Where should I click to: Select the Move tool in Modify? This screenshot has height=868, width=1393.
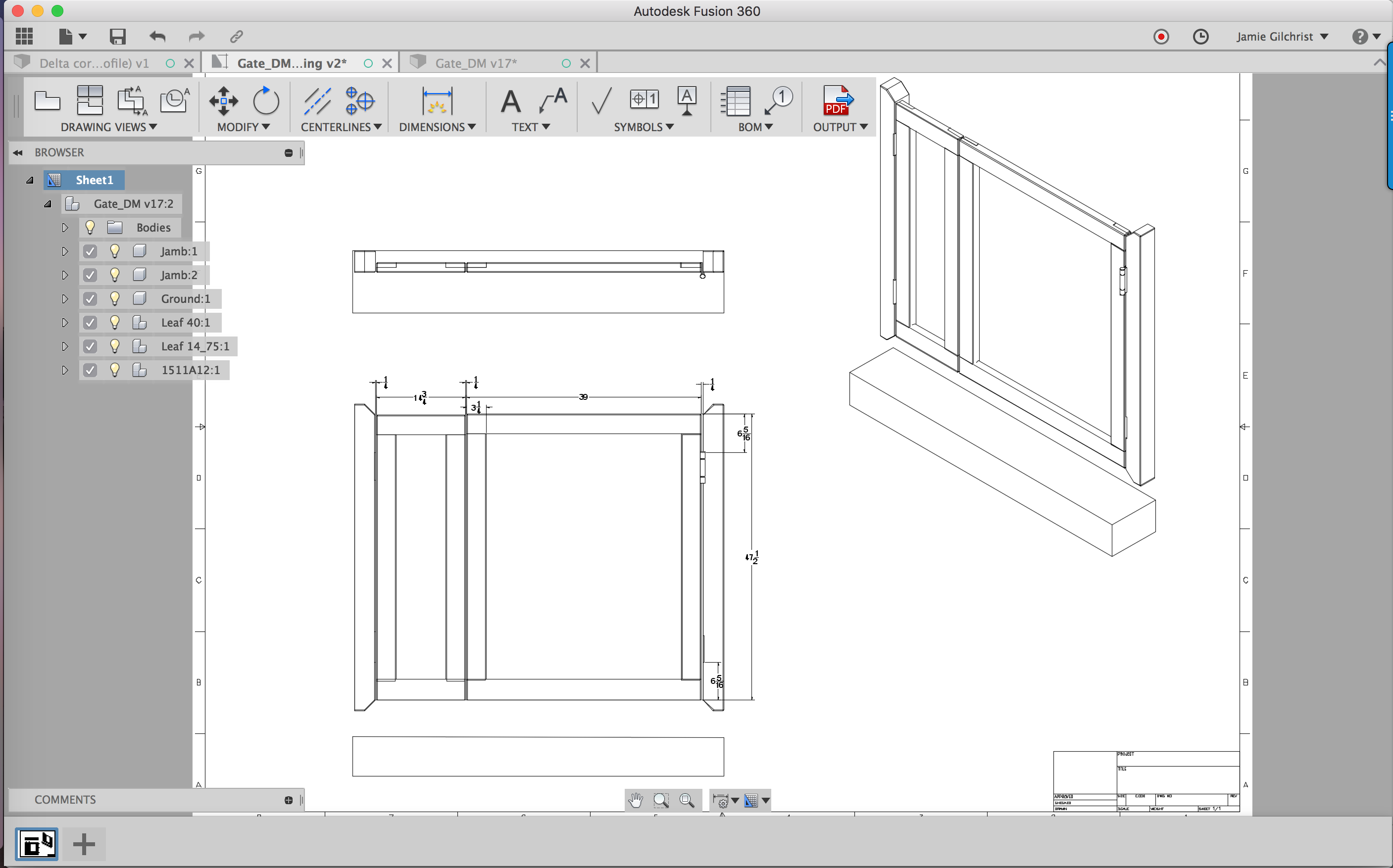click(x=223, y=101)
